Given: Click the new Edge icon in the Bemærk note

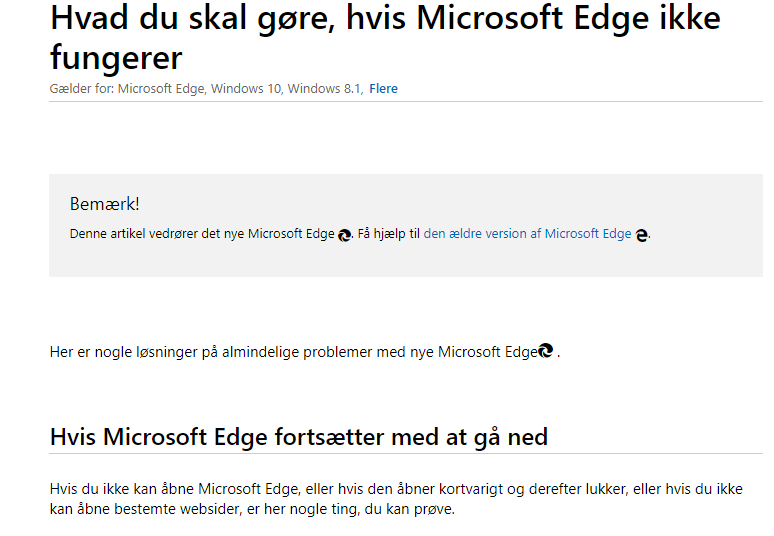Looking at the screenshot, I should pyautogui.click(x=345, y=235).
